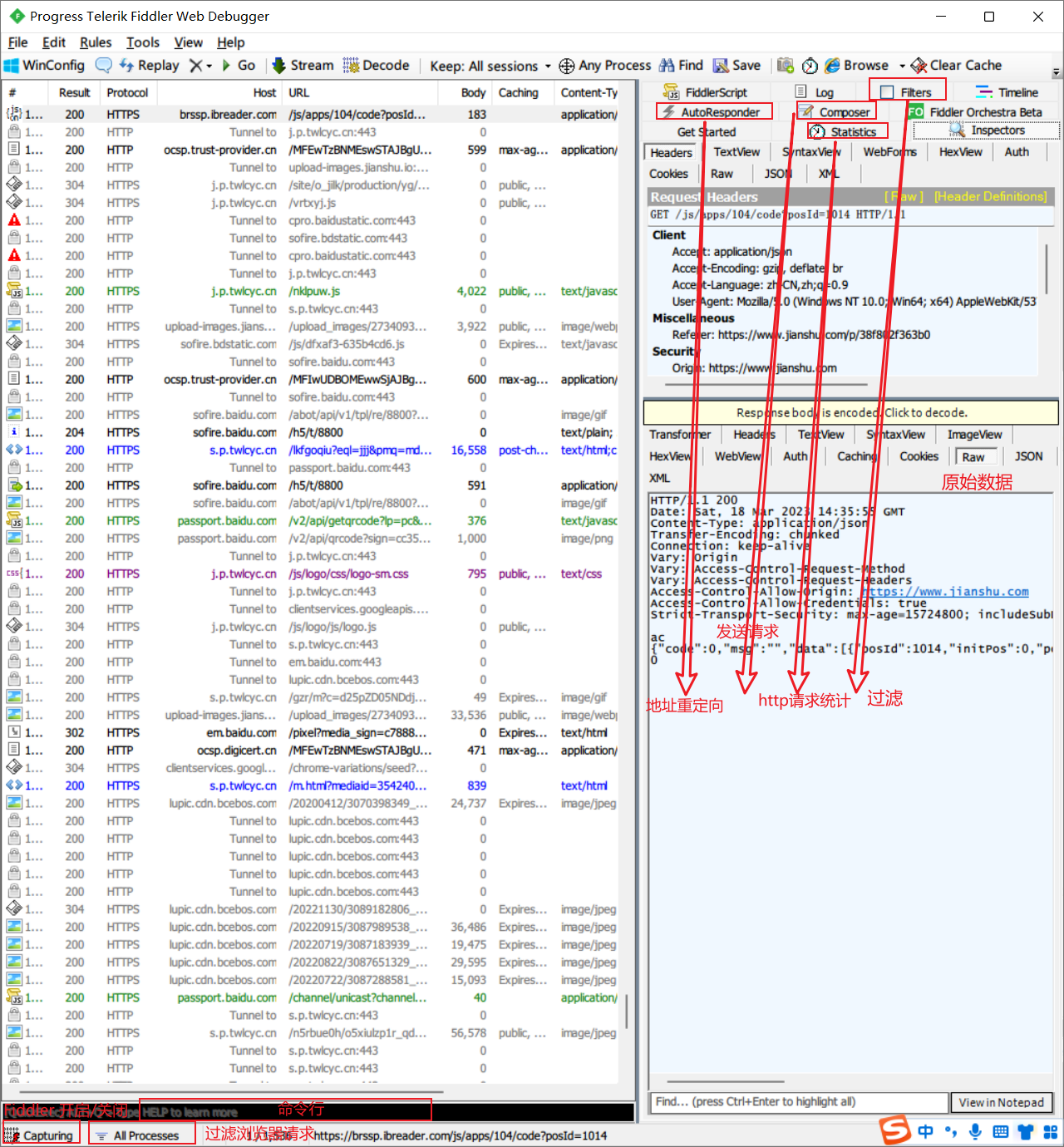This screenshot has height=1147, width=1064.
Task: Open Find sessions with binoculars icon
Action: [667, 66]
